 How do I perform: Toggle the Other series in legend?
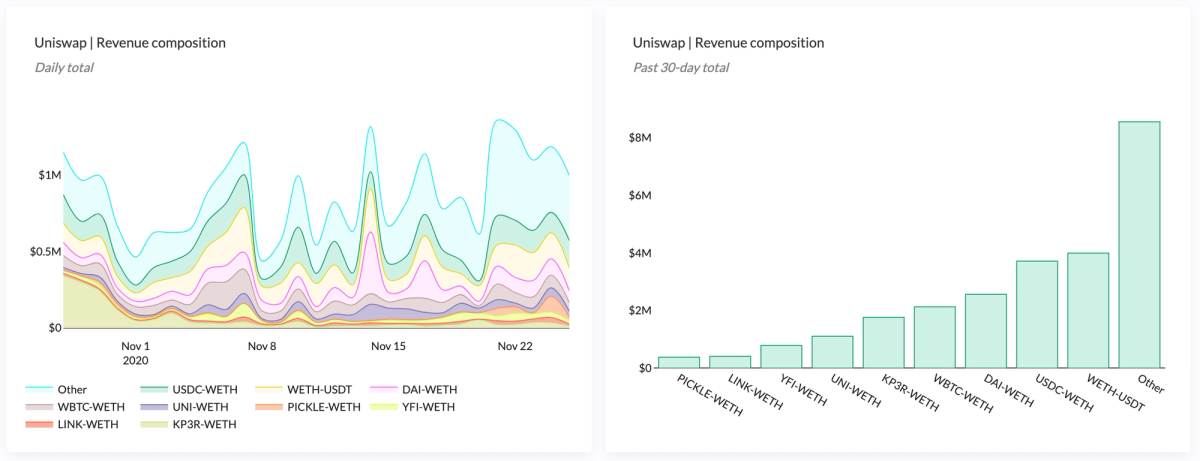coord(56,389)
